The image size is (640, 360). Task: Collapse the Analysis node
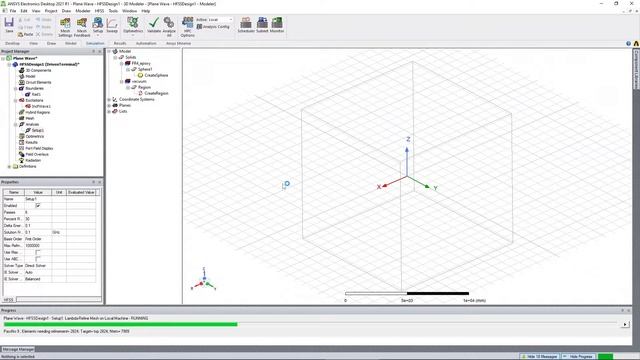point(16,124)
